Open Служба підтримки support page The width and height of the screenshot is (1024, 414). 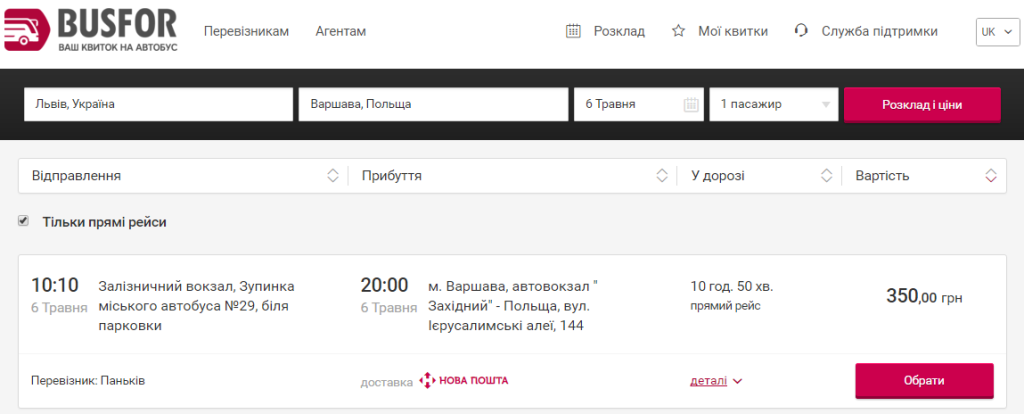(x=880, y=31)
